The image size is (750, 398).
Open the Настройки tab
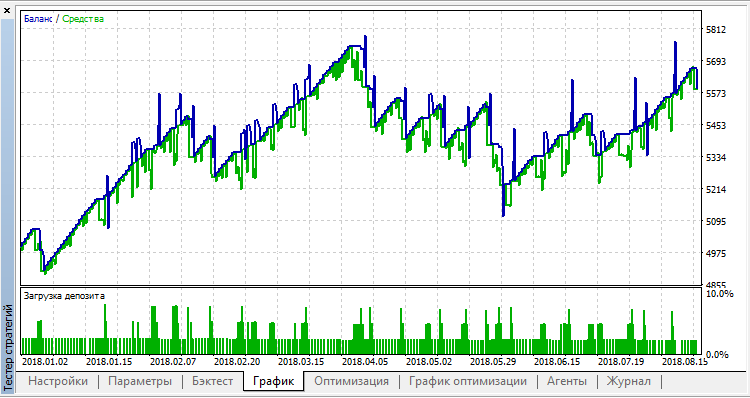(58, 381)
